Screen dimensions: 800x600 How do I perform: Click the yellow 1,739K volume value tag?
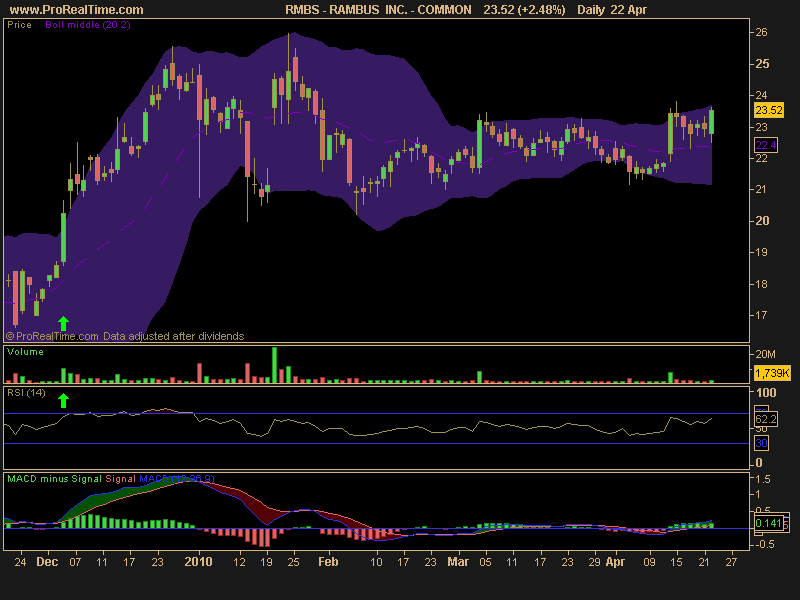772,373
